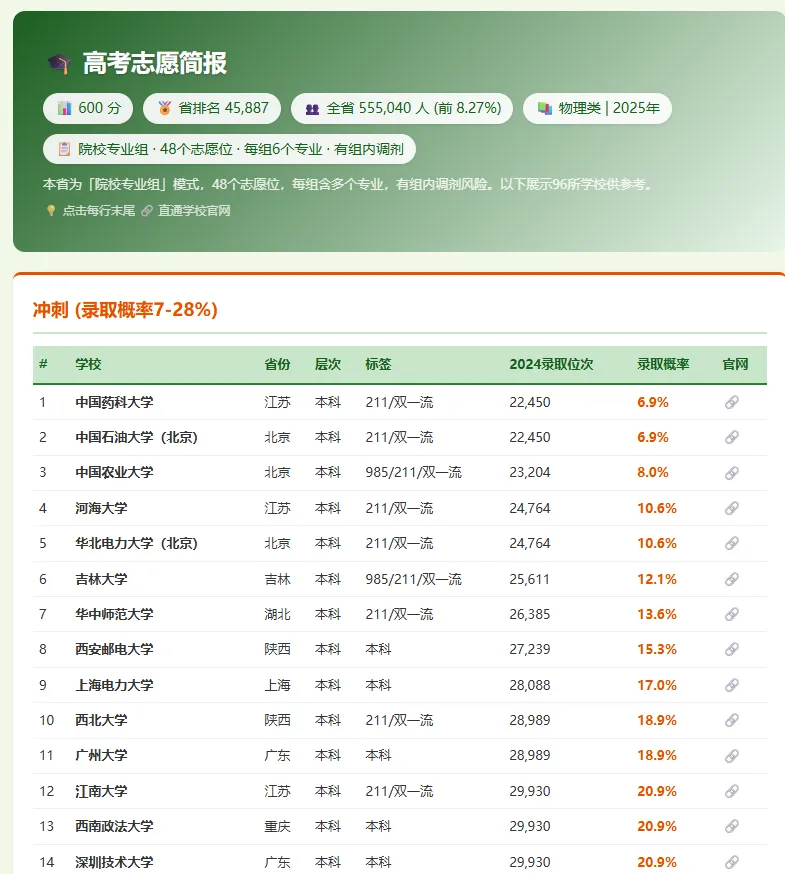Click the 省排名 45,887 badge
Viewport: 785px width, 874px height.
212,108
